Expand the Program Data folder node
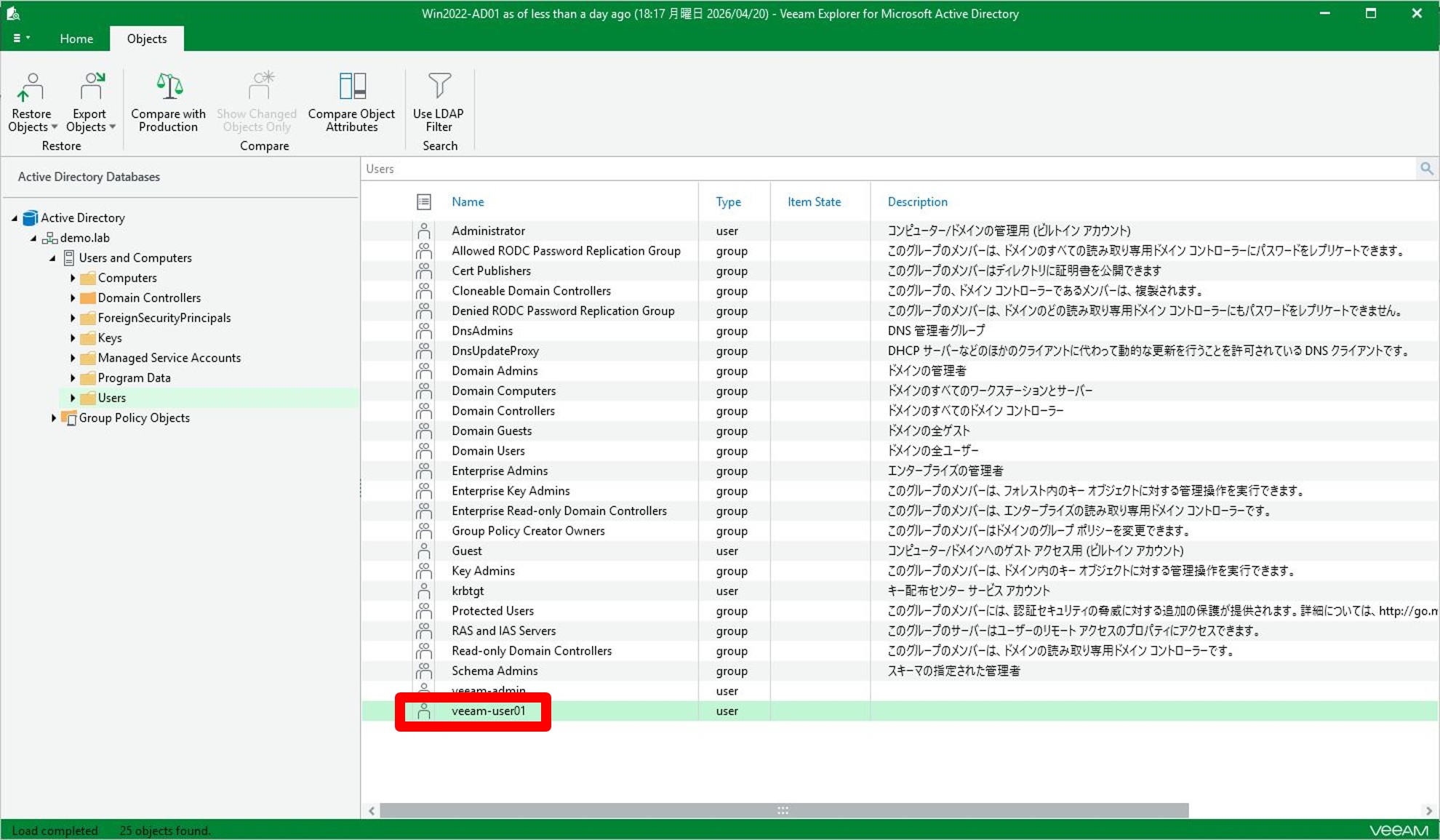The height and width of the screenshot is (840, 1440). [73, 378]
